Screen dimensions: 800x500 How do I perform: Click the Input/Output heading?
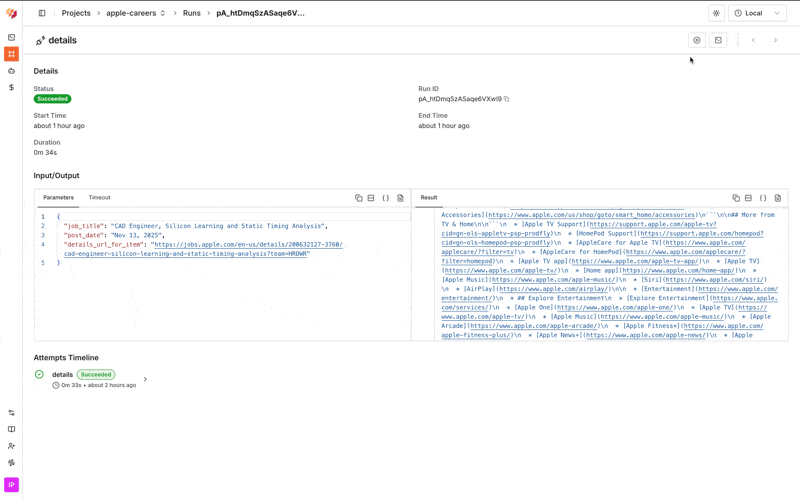click(x=57, y=176)
